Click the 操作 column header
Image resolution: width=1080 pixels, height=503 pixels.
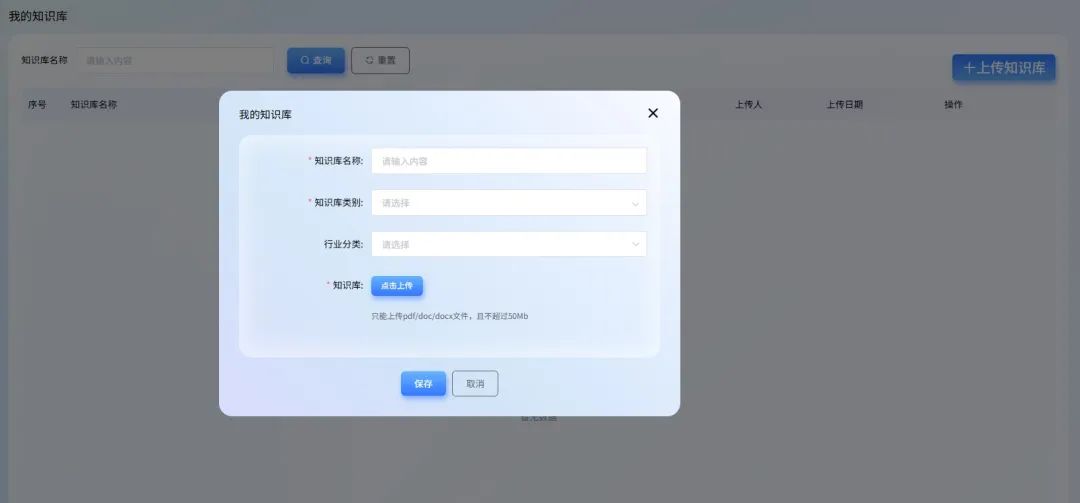953,105
